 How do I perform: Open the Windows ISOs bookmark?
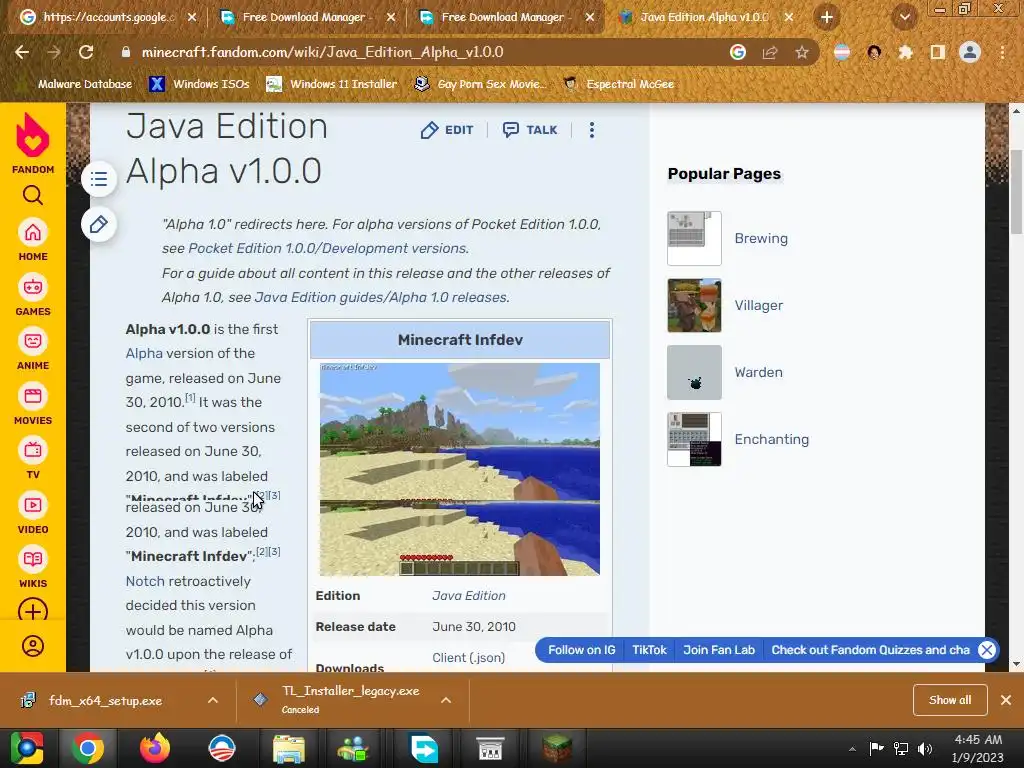[199, 84]
